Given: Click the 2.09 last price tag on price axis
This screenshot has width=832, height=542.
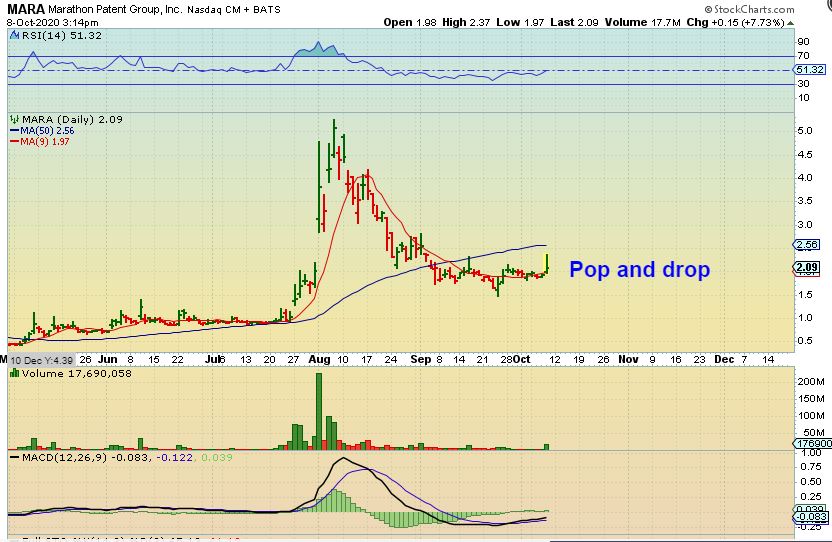Looking at the screenshot, I should tap(808, 268).
